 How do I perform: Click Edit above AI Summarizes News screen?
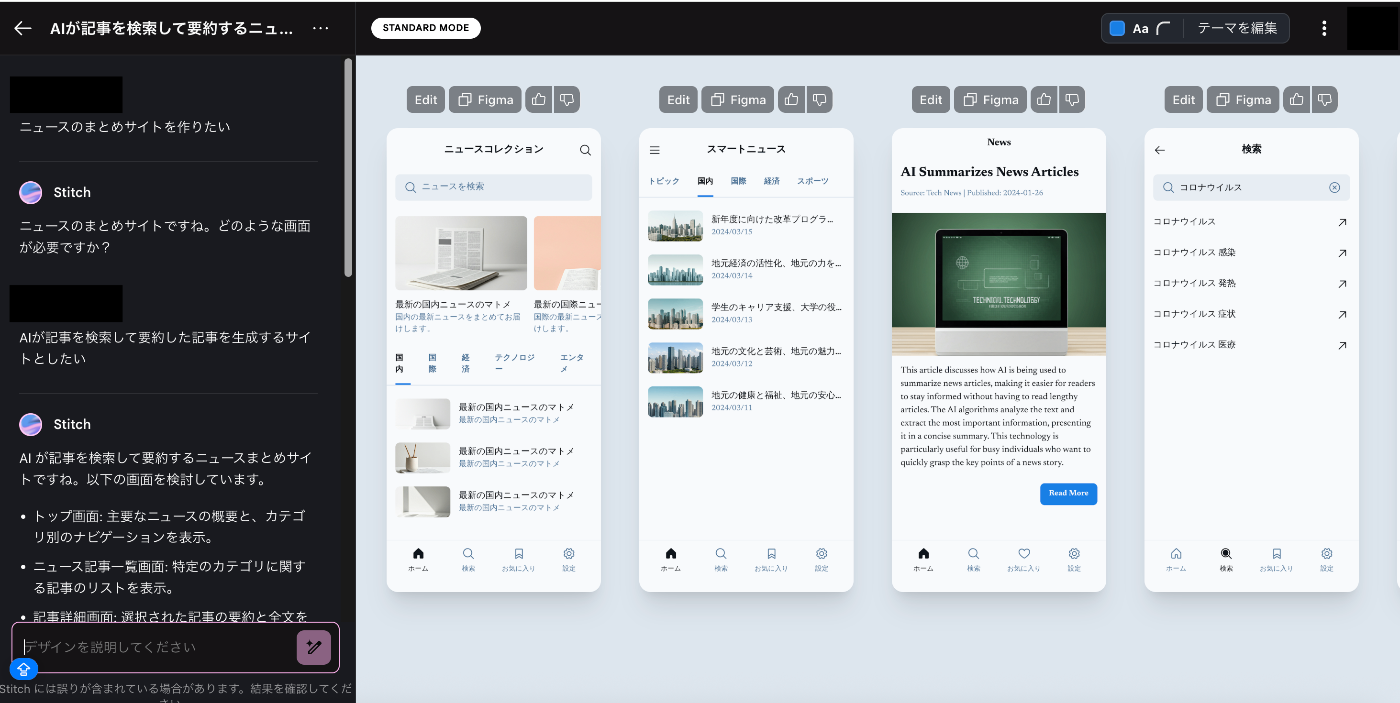pyautogui.click(x=931, y=99)
